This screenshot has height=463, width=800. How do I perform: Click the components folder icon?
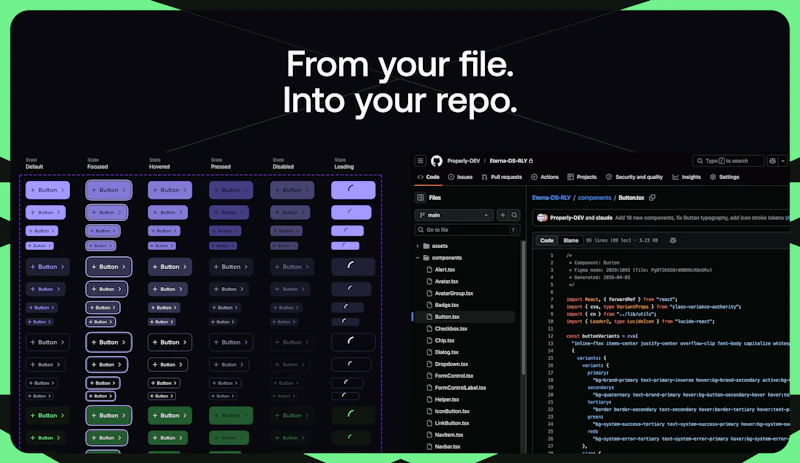(427, 258)
